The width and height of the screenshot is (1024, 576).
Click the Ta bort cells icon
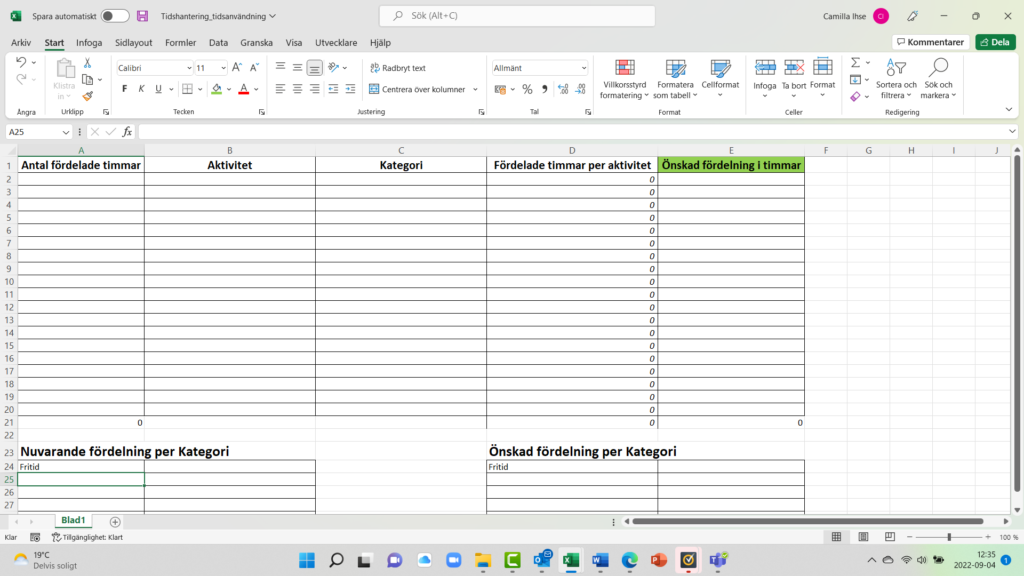coord(794,68)
